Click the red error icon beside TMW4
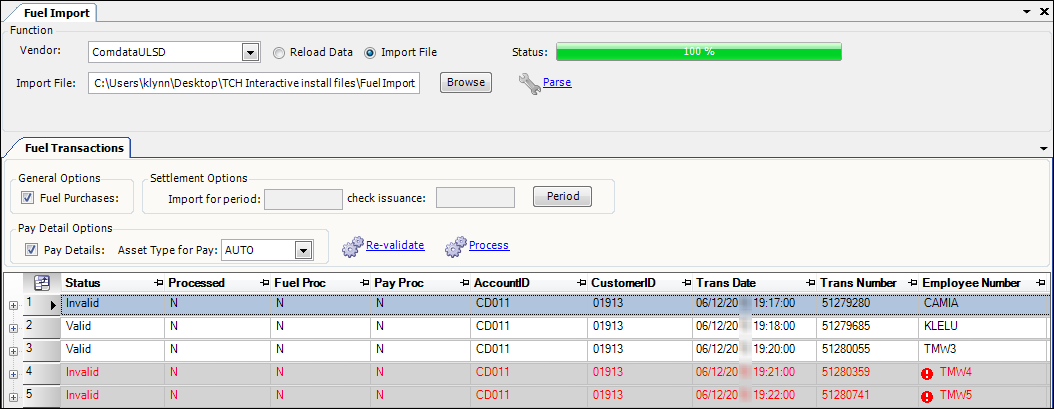 928,374
